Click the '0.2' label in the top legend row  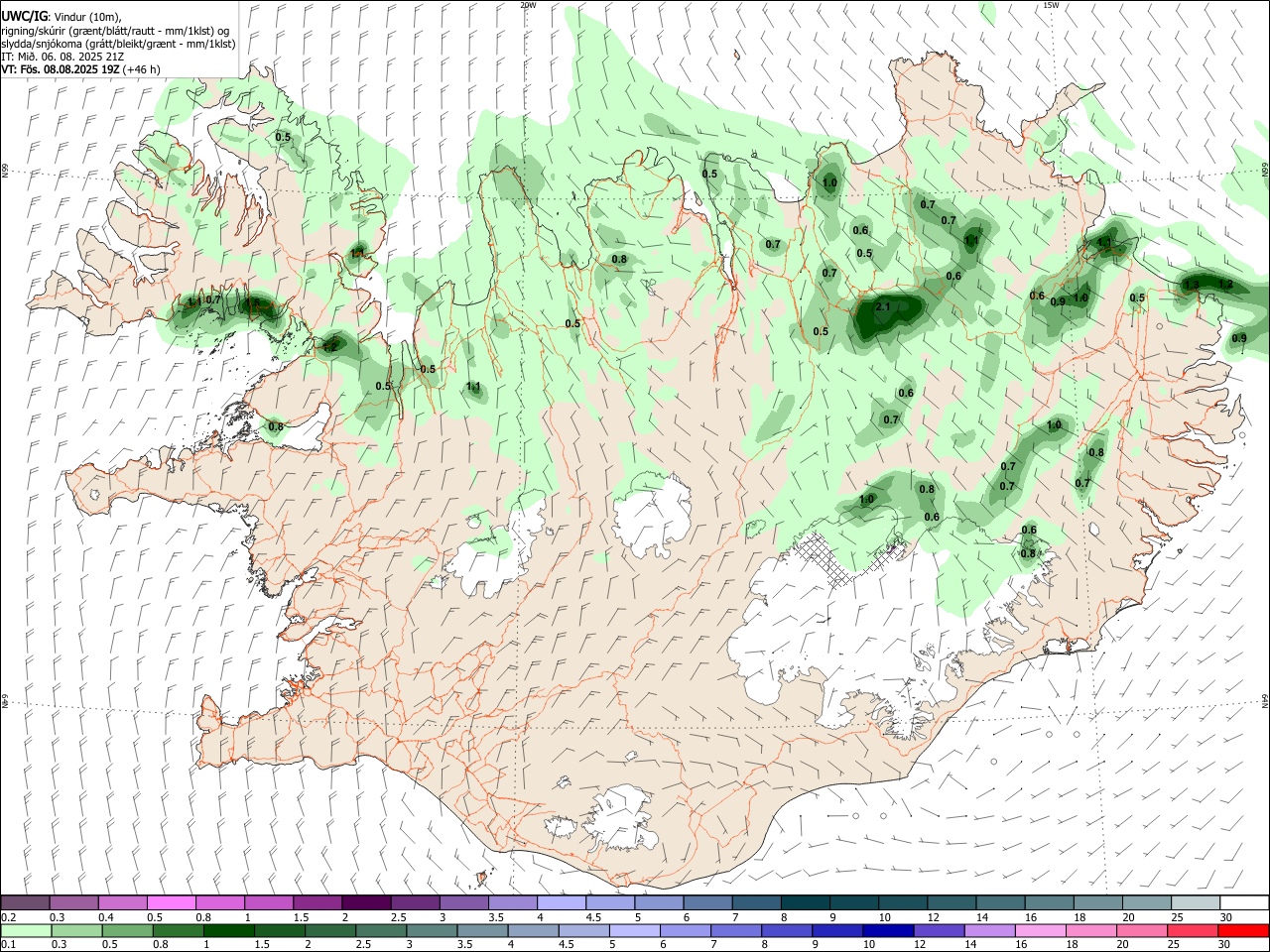click(9, 917)
